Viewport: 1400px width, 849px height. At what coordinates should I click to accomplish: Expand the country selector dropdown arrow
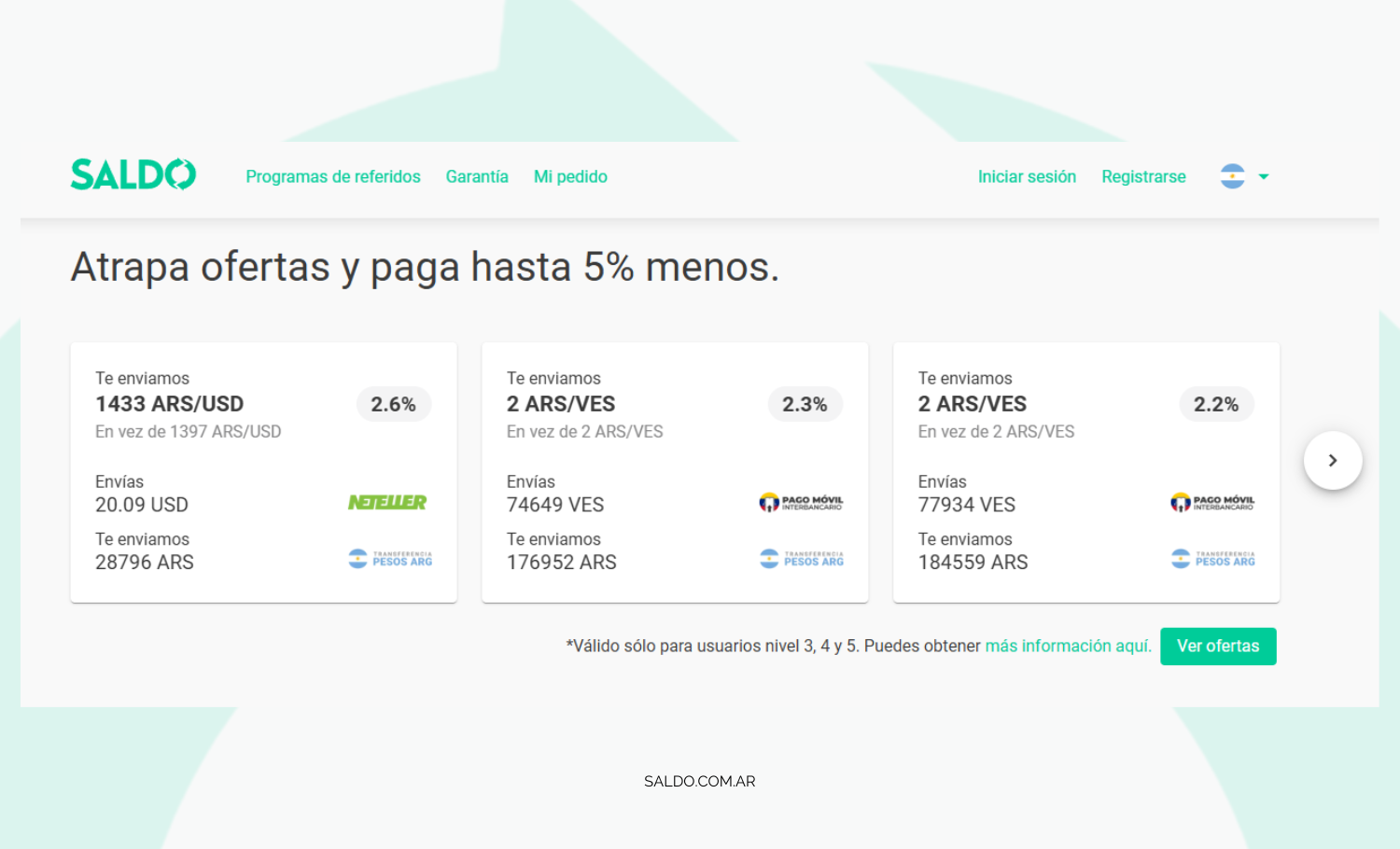(x=1264, y=176)
